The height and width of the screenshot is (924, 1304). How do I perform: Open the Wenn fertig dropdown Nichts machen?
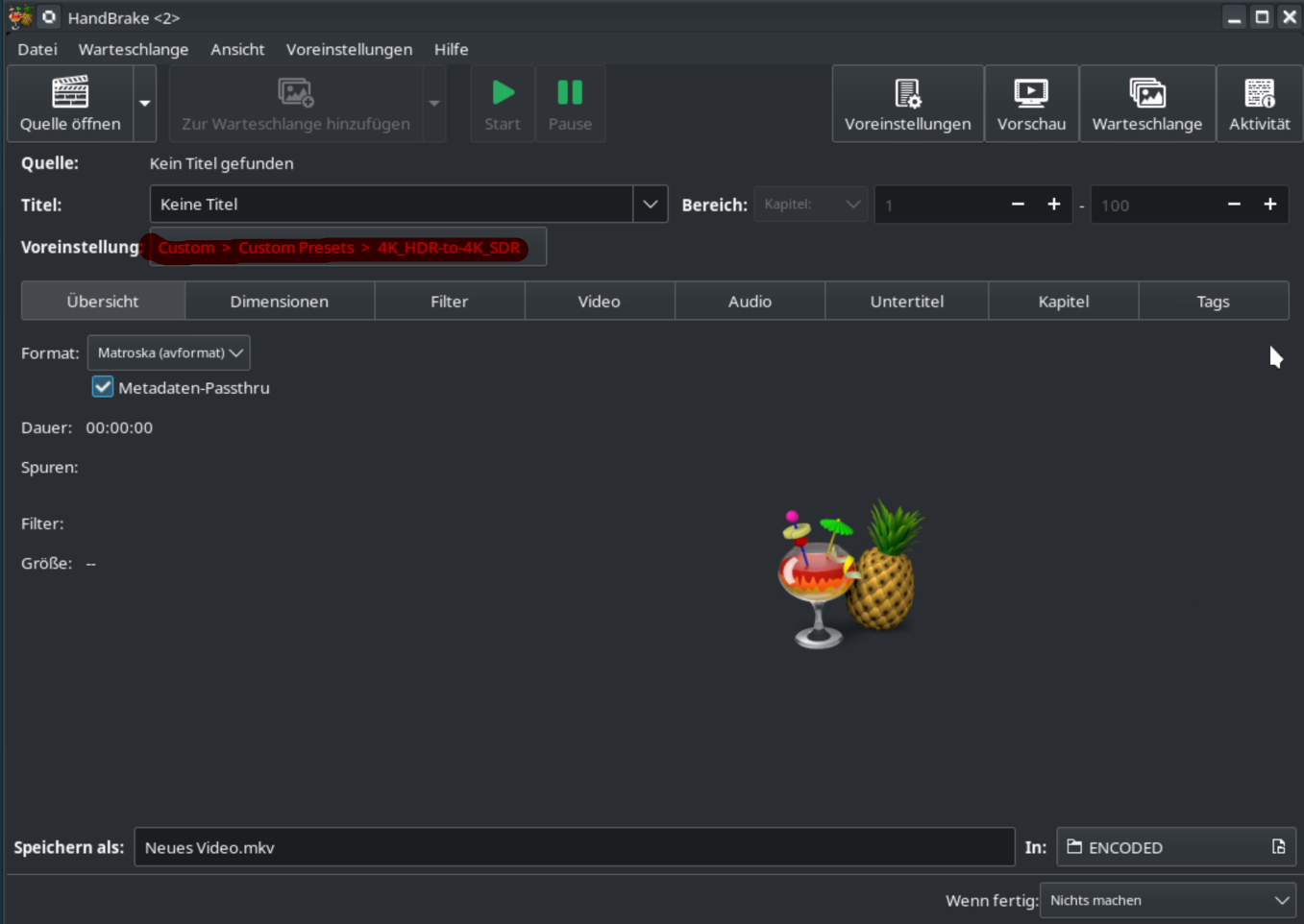1169,900
